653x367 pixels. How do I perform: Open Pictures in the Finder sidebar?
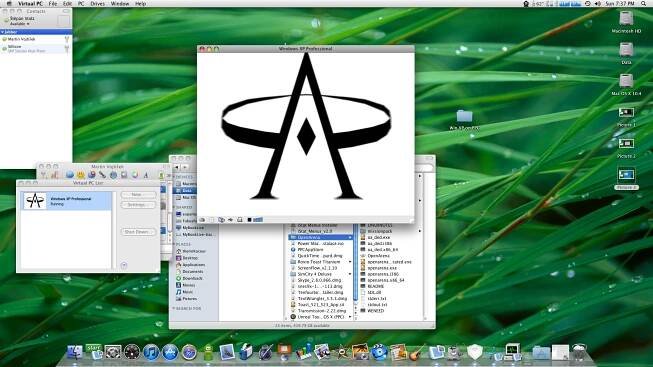(x=186, y=298)
